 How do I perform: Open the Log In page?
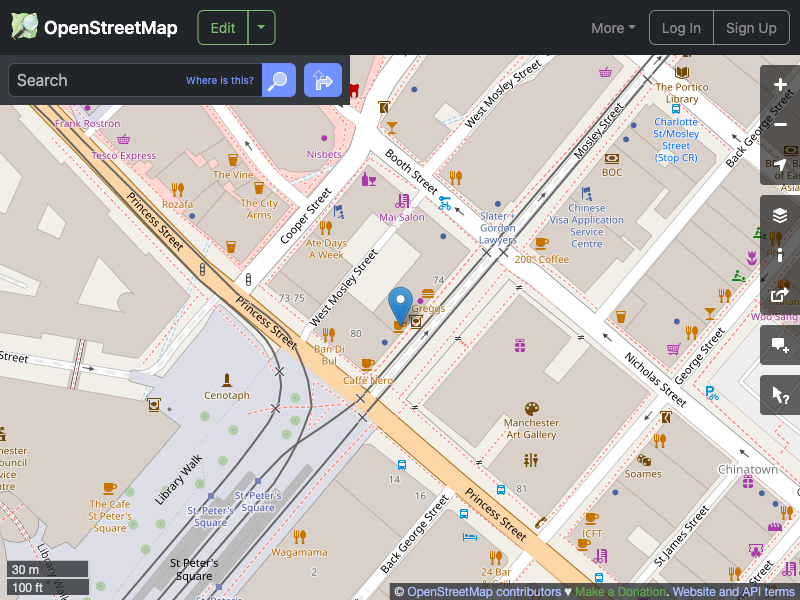point(681,27)
